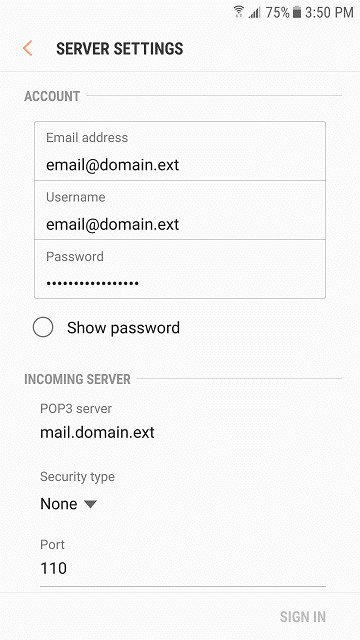Focus the Username field

pyautogui.click(x=180, y=210)
